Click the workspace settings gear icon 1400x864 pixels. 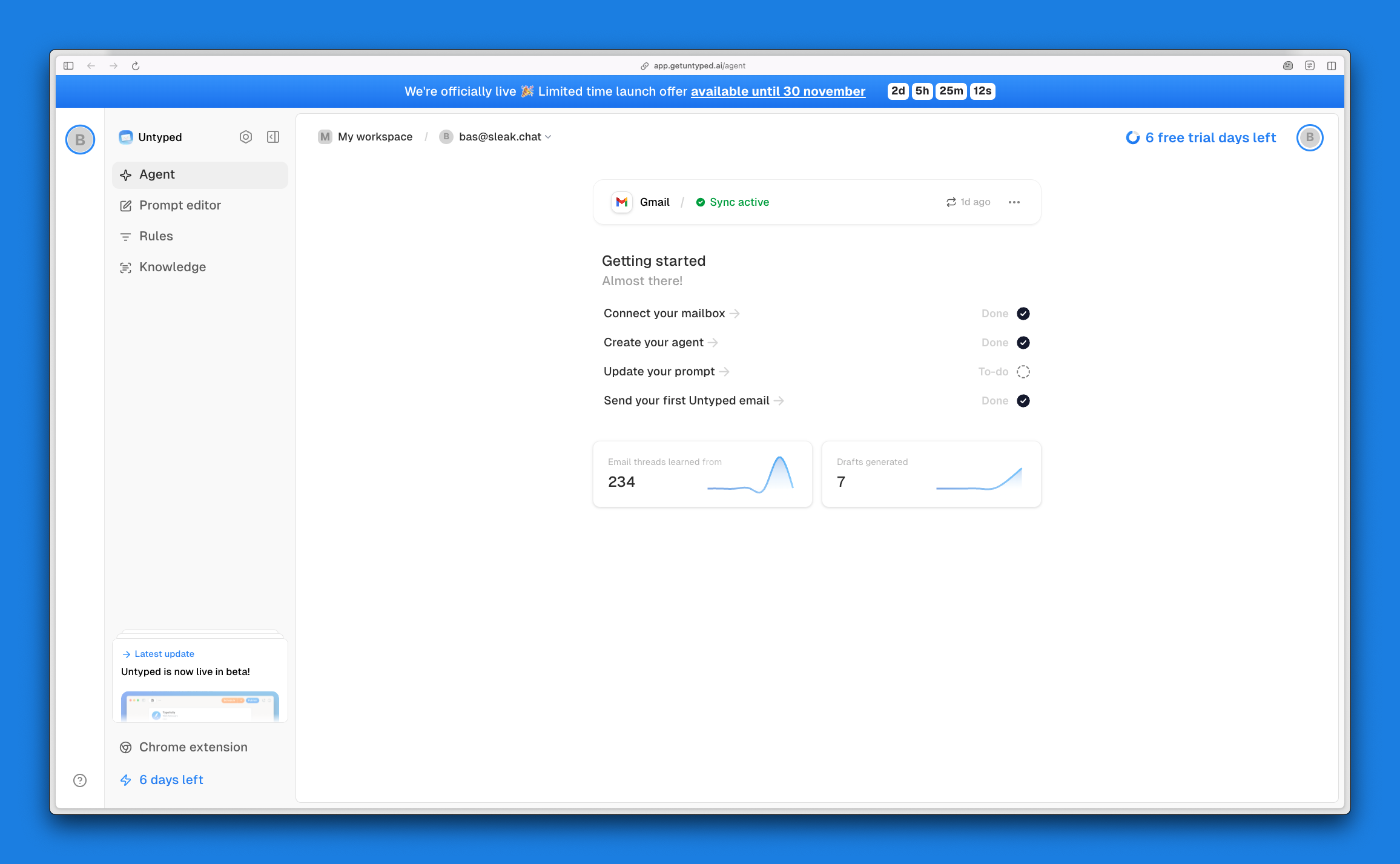tap(246, 137)
